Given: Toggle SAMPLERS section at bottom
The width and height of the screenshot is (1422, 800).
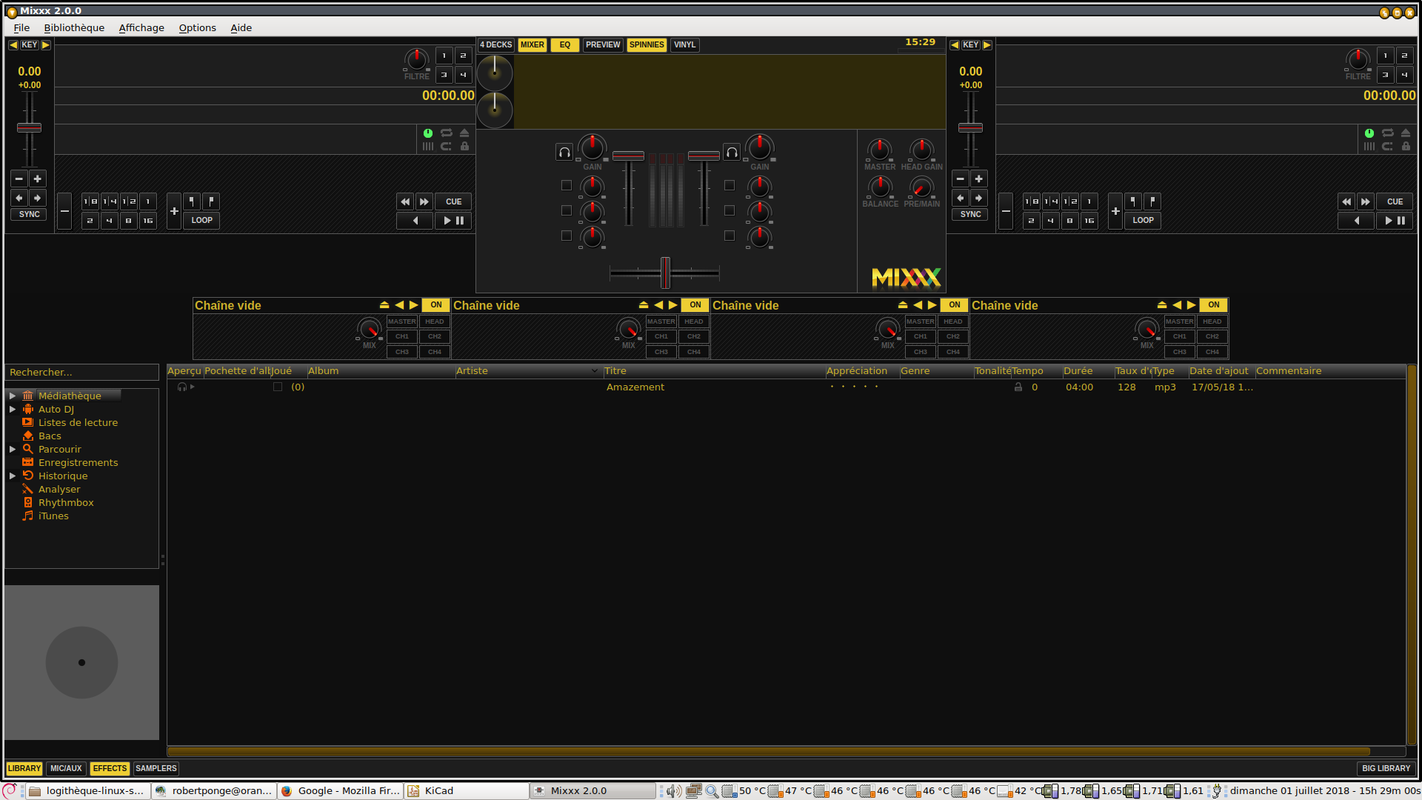Looking at the screenshot, I should (x=156, y=768).
